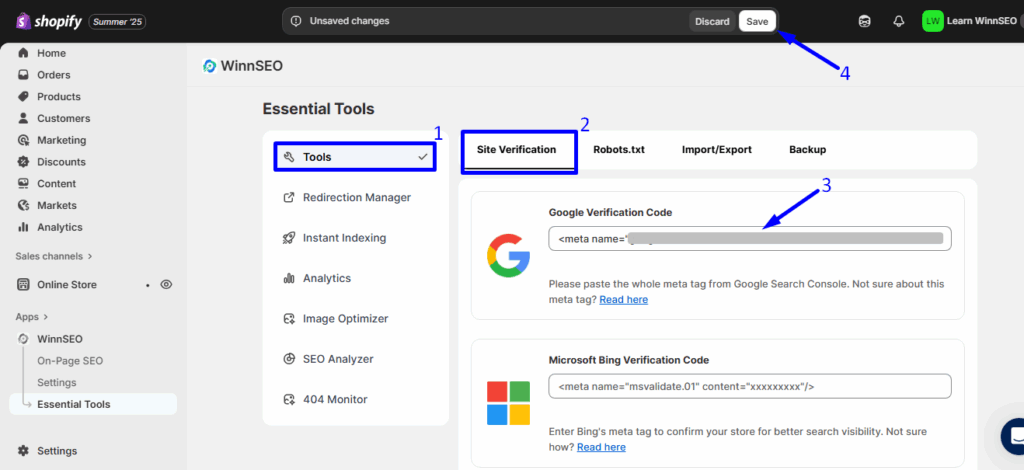
Task: Focus the Google Verification Code field
Action: tap(750, 238)
